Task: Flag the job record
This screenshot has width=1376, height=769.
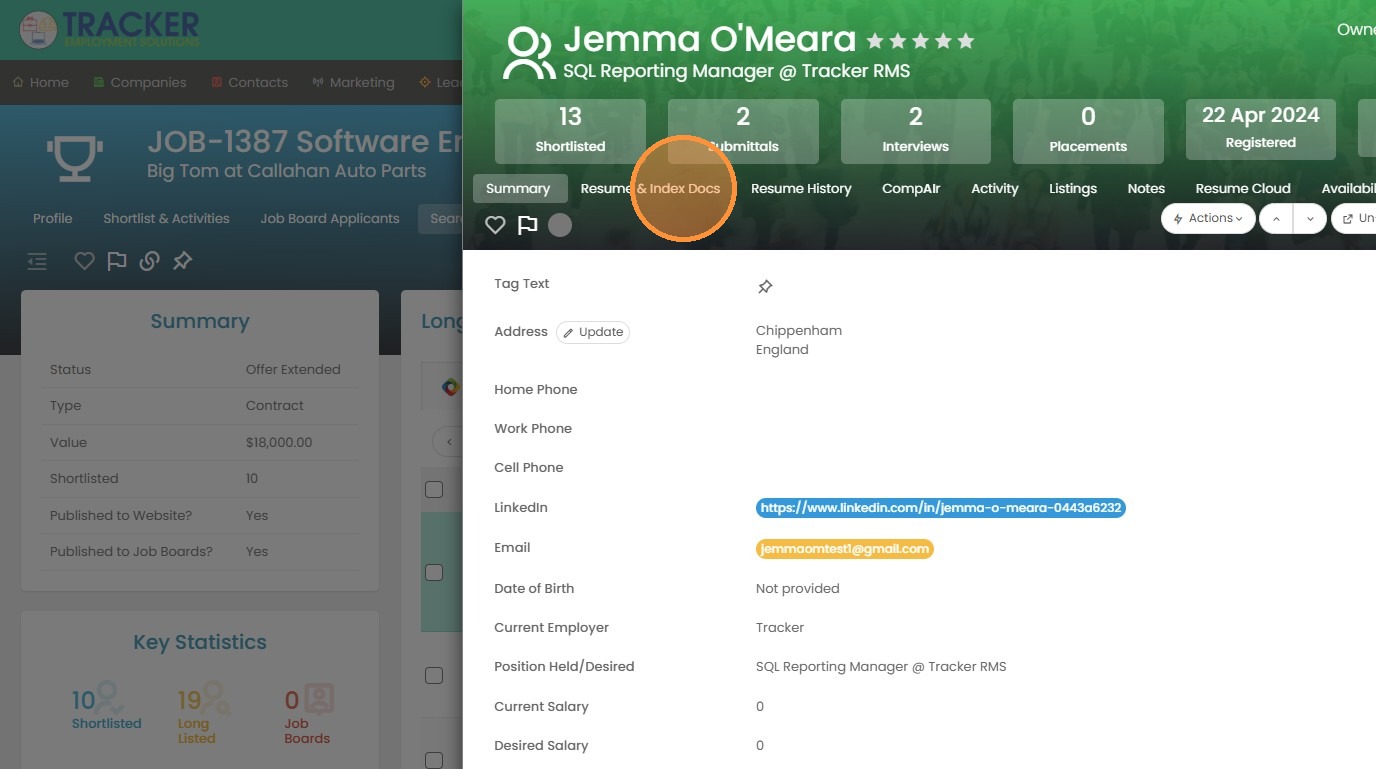Action: click(x=117, y=261)
